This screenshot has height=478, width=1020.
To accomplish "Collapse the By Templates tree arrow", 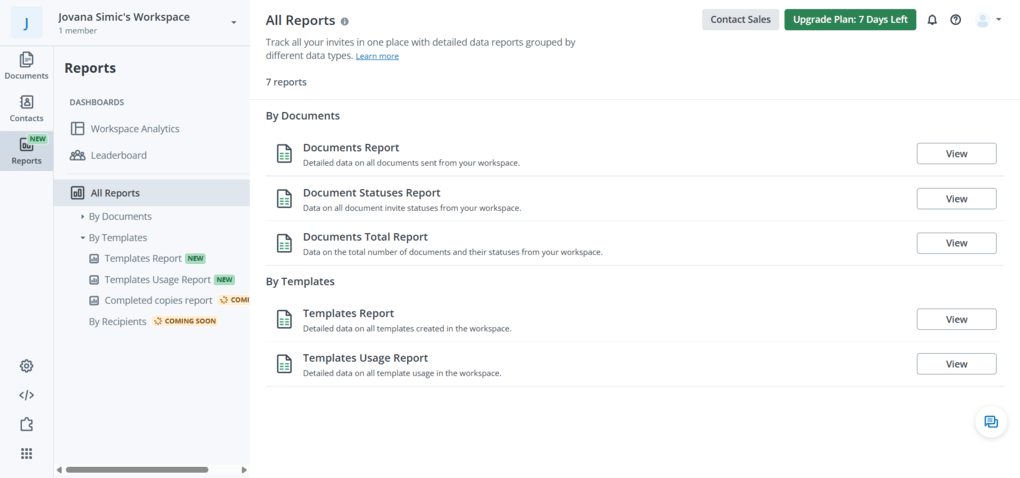I will click(83, 238).
